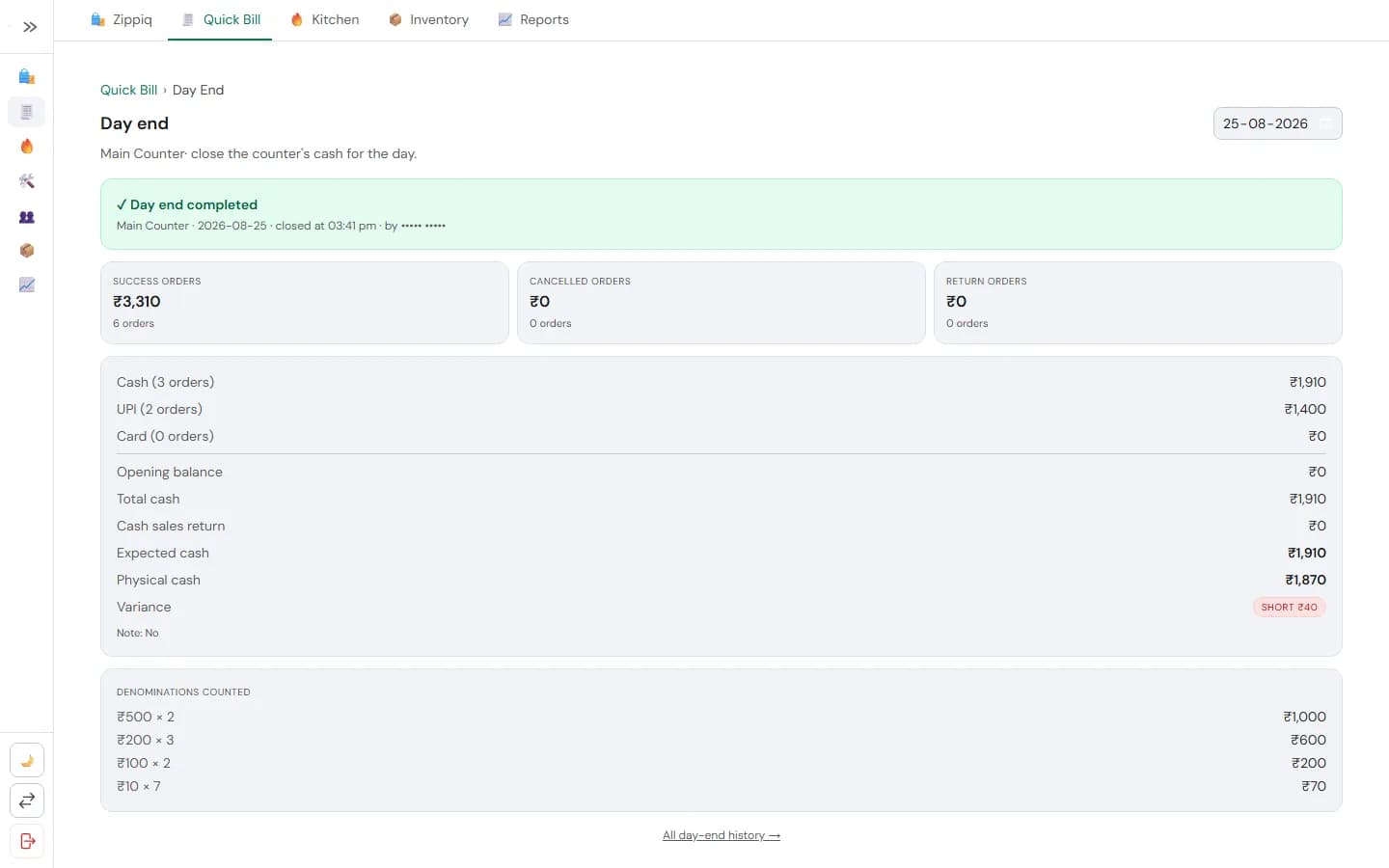Click the UPI (2 orders) row label
The image size is (1389, 868).
pos(159,409)
